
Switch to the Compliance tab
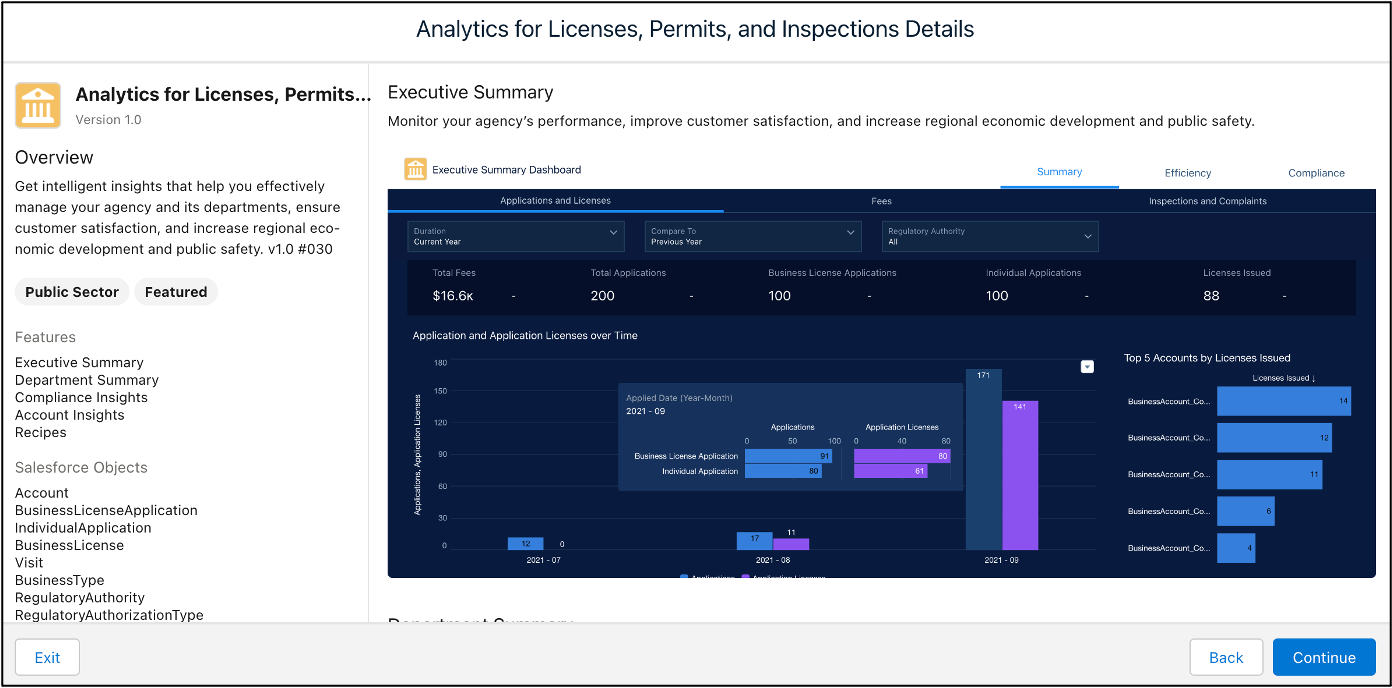pos(1316,172)
